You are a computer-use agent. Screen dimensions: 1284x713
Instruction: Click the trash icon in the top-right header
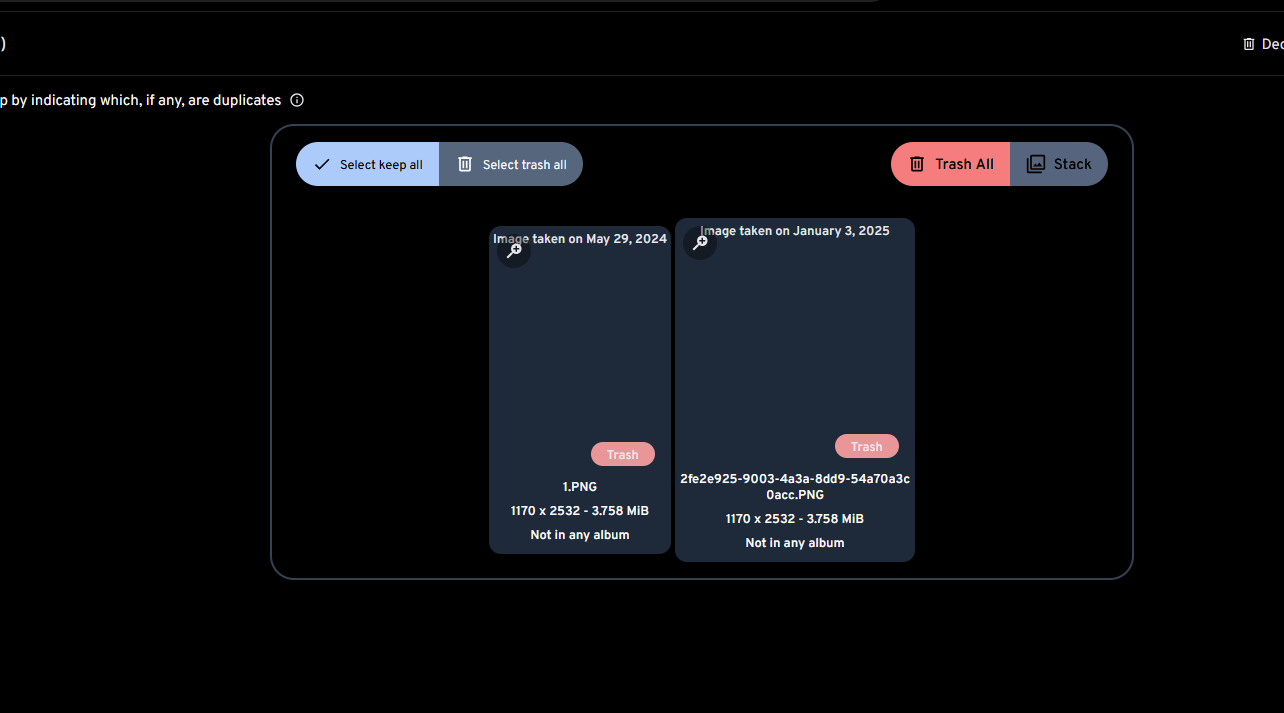click(x=1248, y=43)
